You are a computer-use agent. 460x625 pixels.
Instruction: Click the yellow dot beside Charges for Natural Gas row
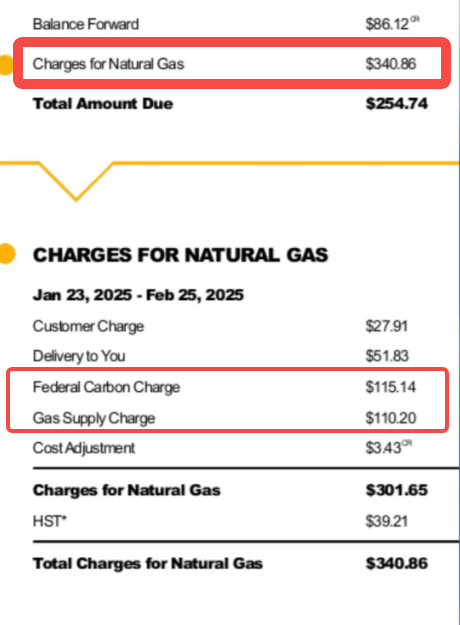coord(6,65)
